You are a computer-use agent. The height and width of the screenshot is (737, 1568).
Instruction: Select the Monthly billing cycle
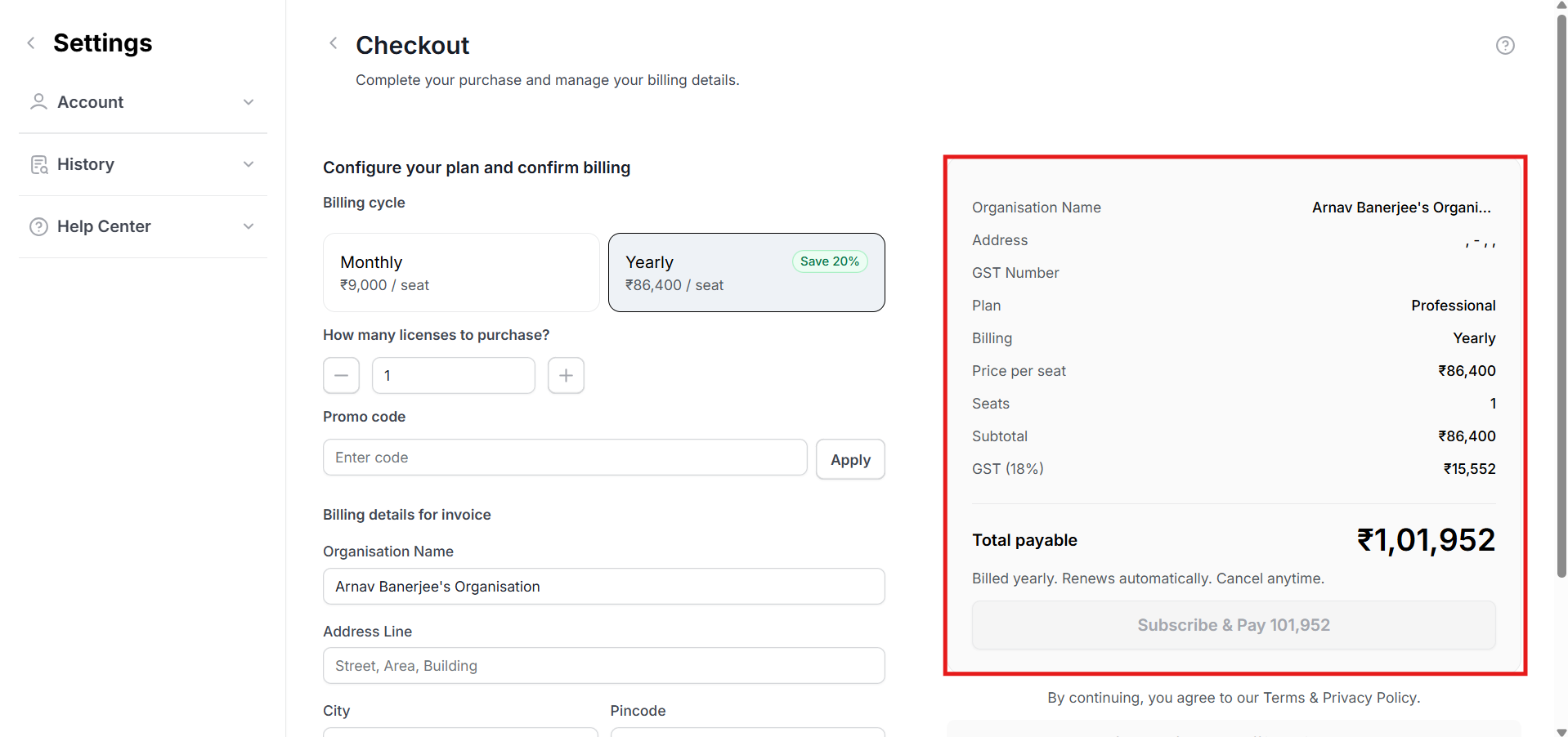[461, 272]
